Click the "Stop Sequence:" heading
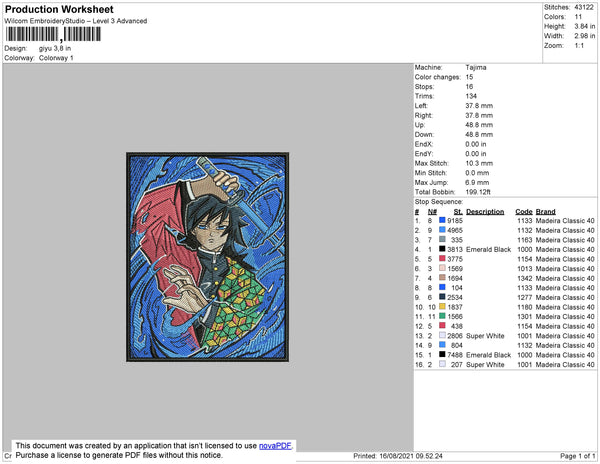600x464 pixels. tap(439, 202)
